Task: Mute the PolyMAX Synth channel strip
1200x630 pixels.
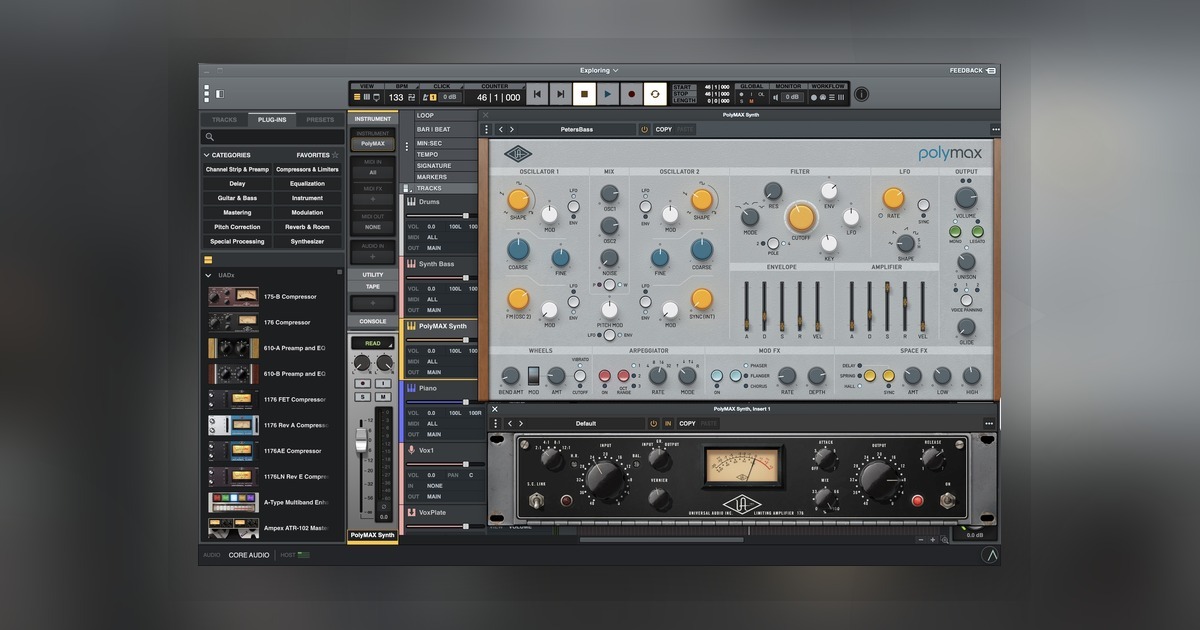Action: coord(382,395)
